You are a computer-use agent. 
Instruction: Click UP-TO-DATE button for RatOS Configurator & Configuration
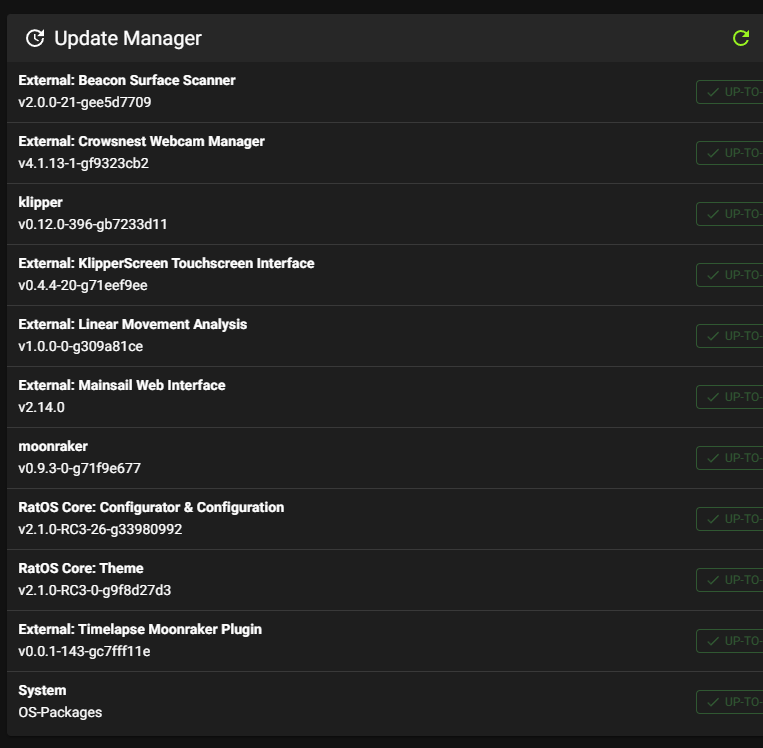(x=729, y=519)
